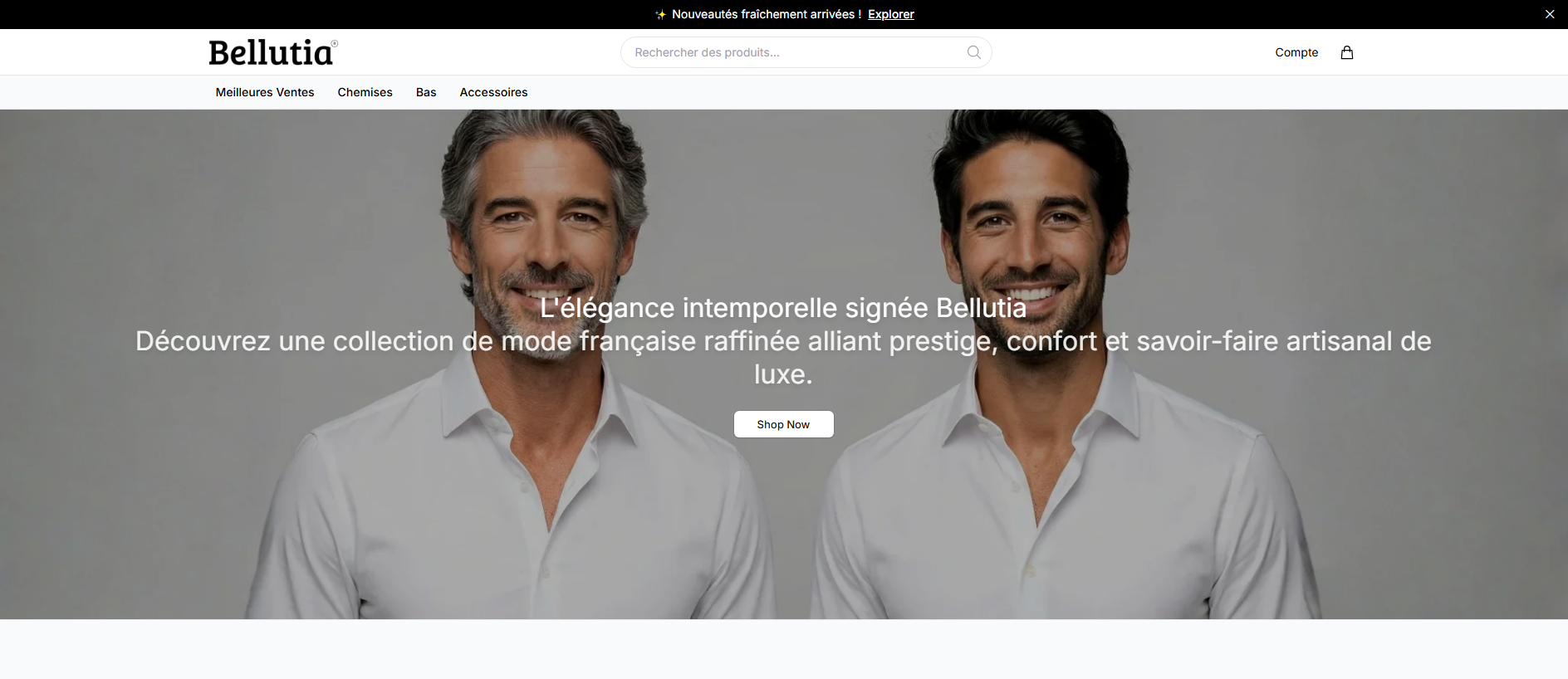
Task: Click the search magnifier icon
Action: pyautogui.click(x=973, y=52)
